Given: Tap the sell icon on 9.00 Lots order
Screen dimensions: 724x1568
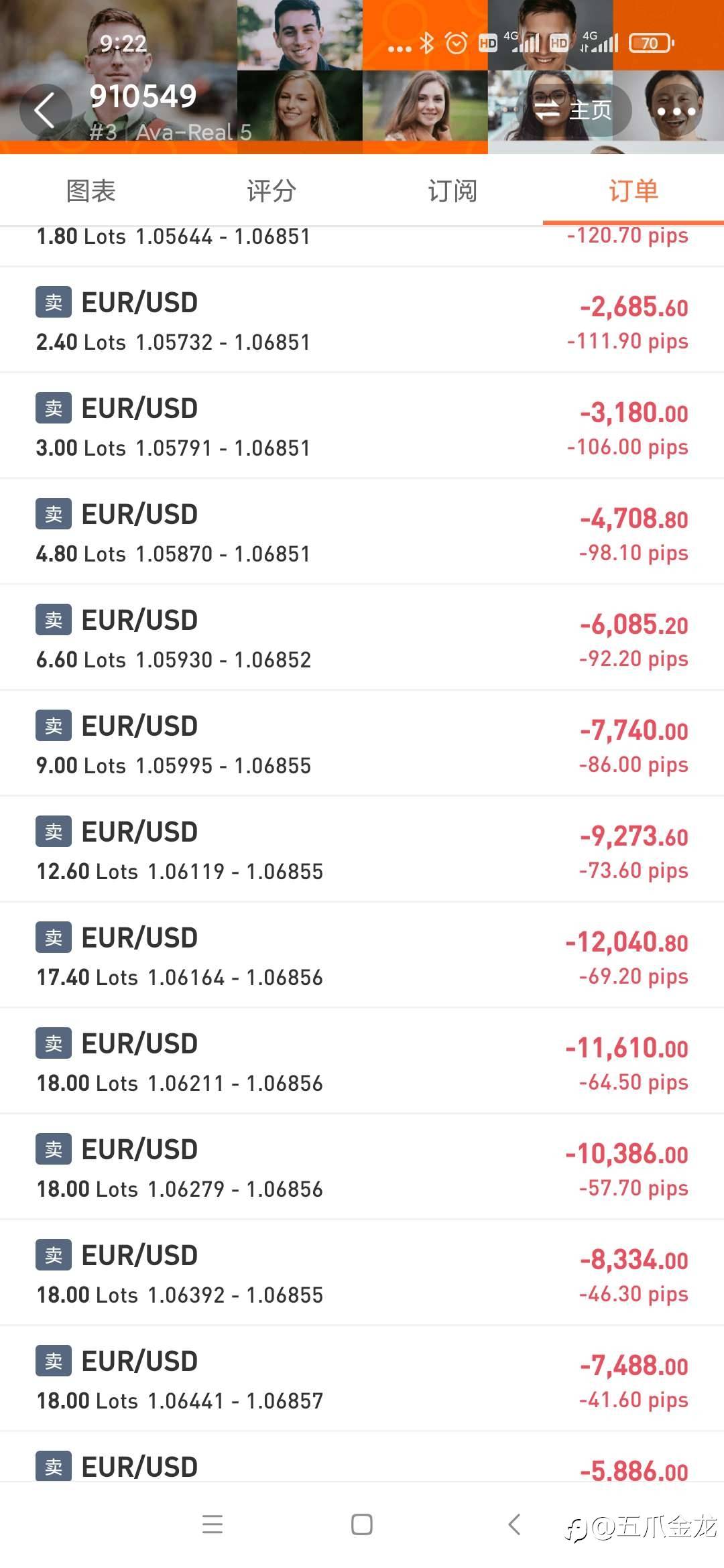Looking at the screenshot, I should (x=54, y=726).
